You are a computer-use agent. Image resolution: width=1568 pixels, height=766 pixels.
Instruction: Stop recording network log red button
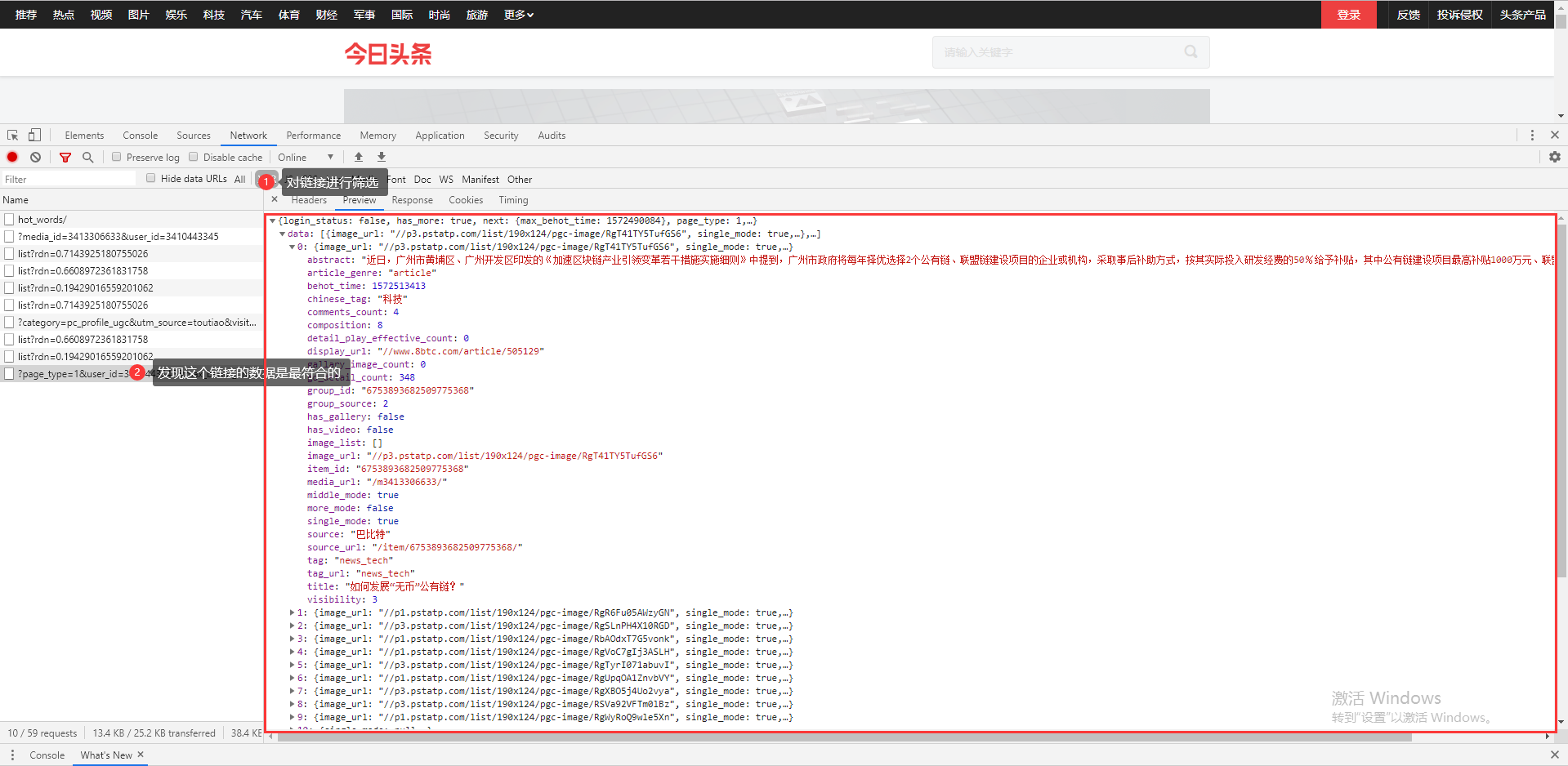tap(12, 157)
